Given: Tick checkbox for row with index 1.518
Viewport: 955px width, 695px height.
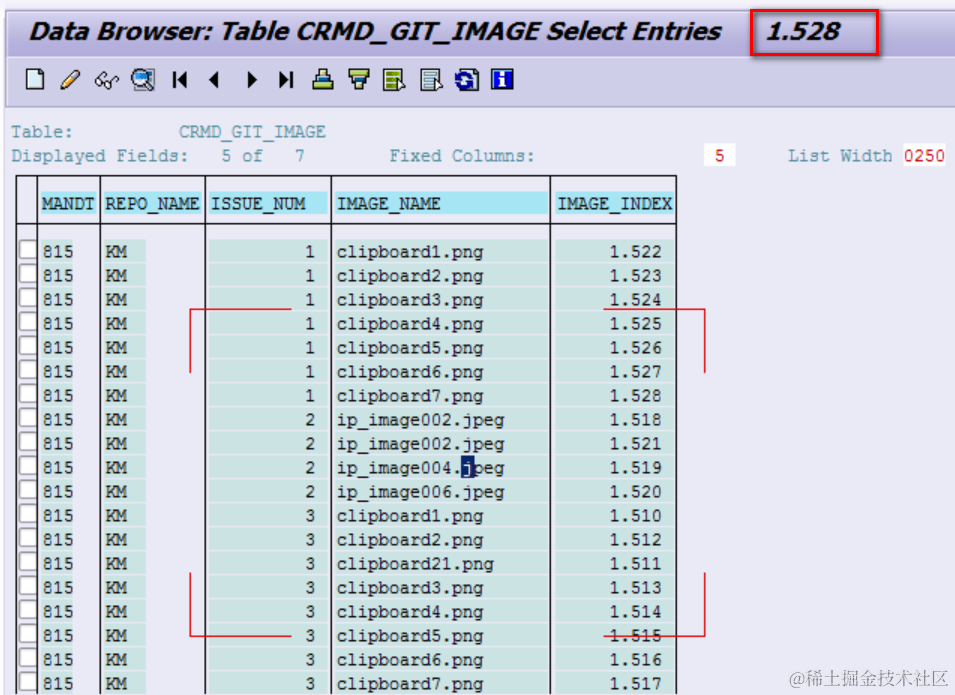Looking at the screenshot, I should pyautogui.click(x=27, y=418).
